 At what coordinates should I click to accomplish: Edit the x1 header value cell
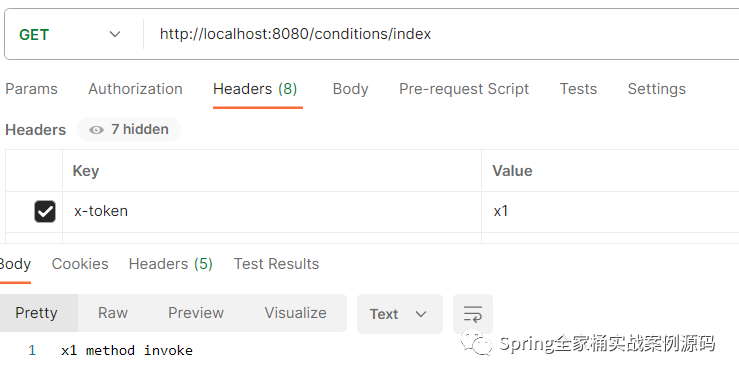click(610, 211)
